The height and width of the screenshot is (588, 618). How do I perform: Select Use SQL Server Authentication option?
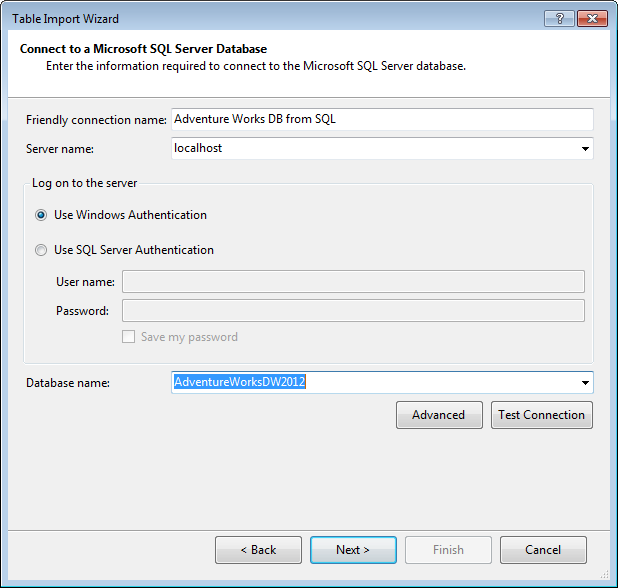click(41, 250)
